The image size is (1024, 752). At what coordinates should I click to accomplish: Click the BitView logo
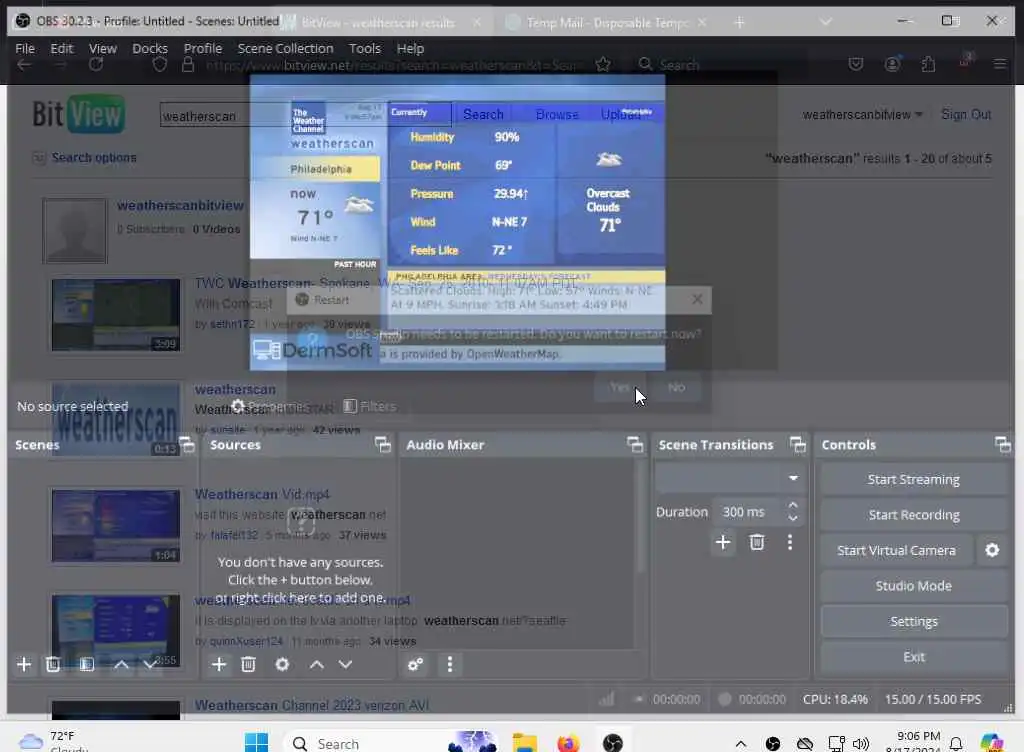coord(78,114)
